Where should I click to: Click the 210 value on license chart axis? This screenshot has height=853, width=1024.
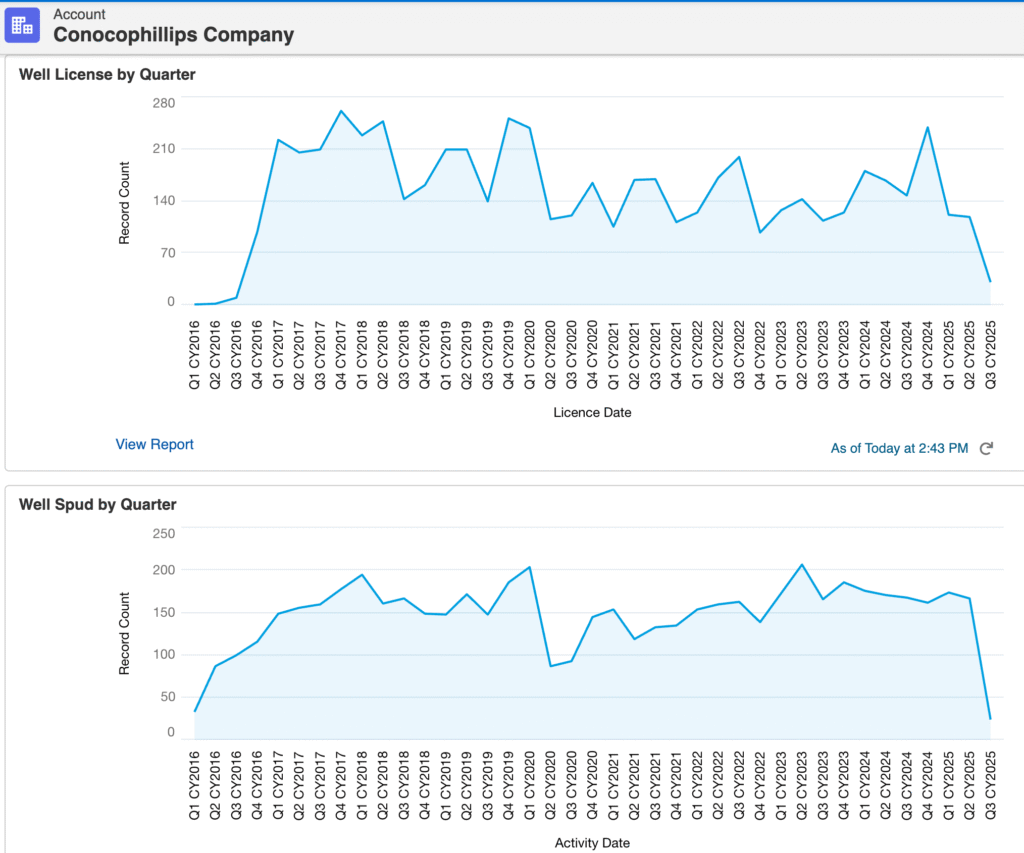coord(164,149)
